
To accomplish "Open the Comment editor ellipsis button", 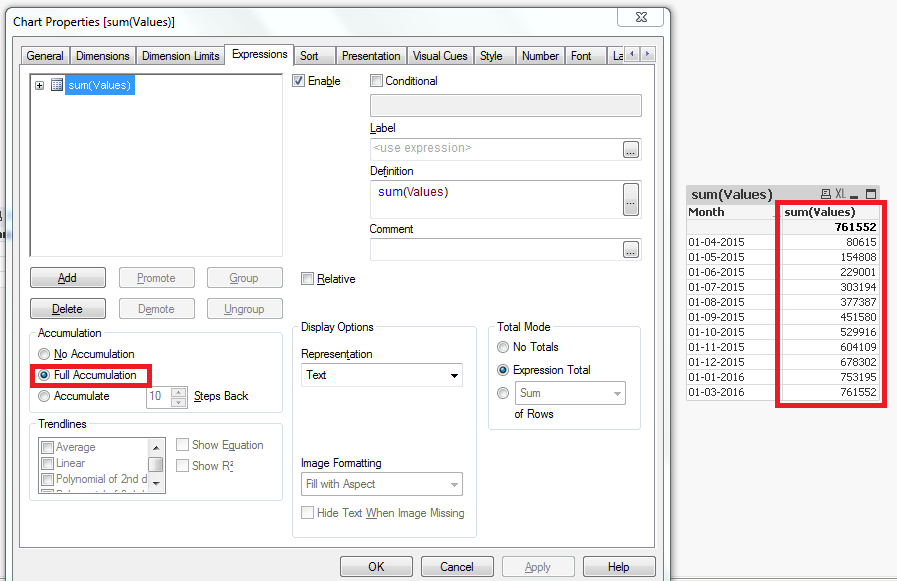I will pos(630,250).
